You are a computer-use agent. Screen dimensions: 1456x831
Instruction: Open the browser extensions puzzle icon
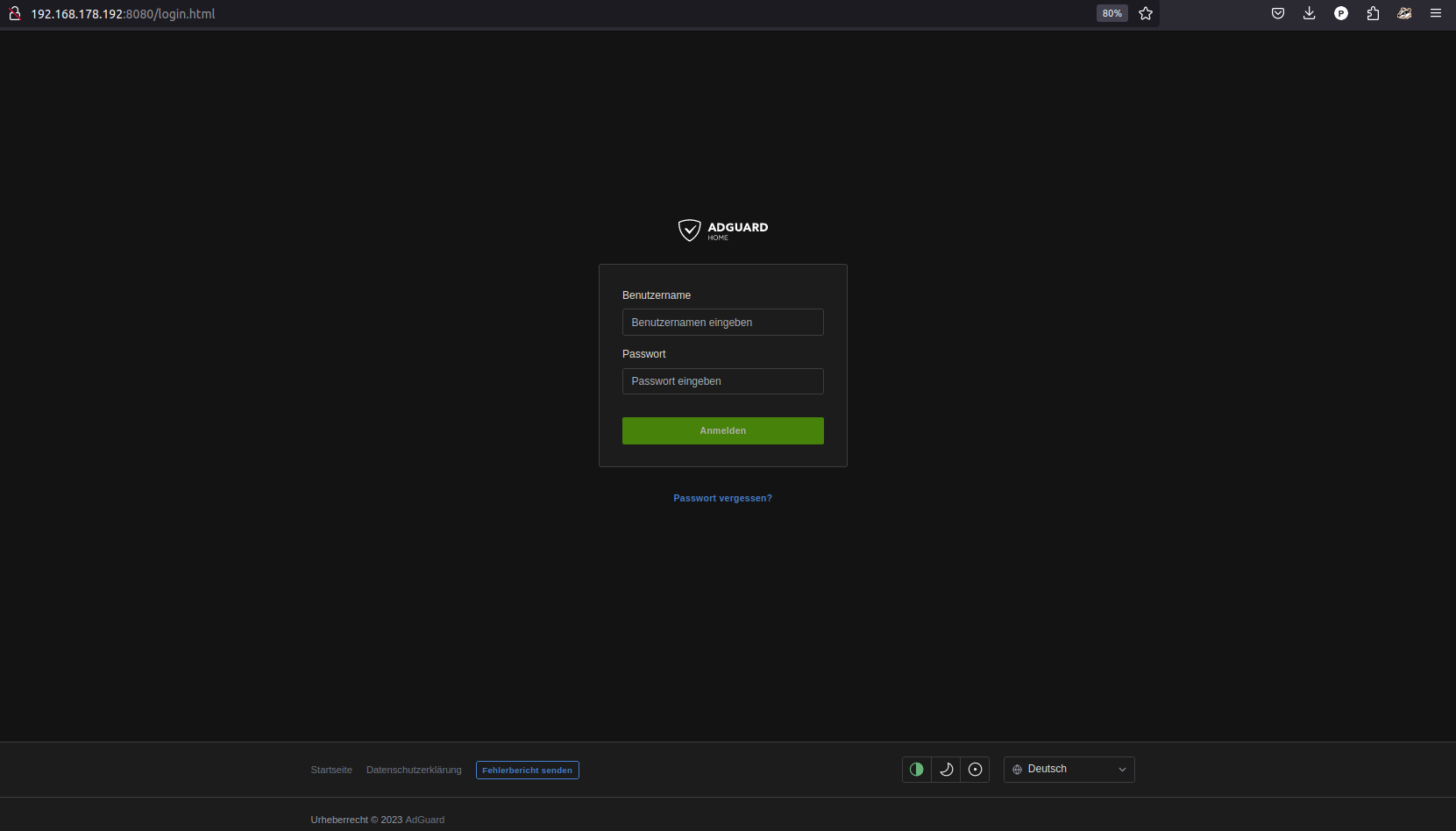(x=1373, y=13)
